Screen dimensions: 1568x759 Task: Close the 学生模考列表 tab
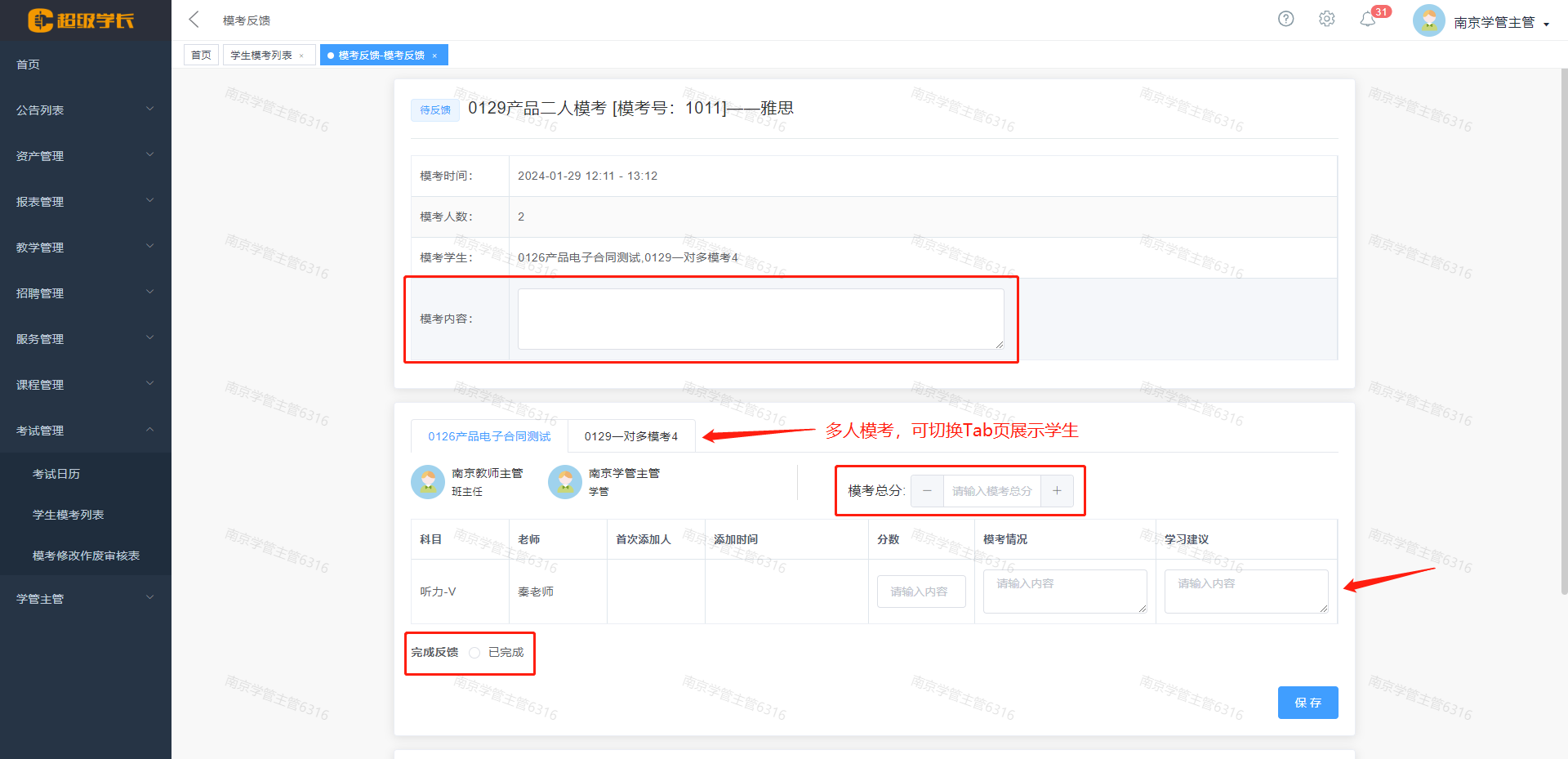(x=301, y=56)
